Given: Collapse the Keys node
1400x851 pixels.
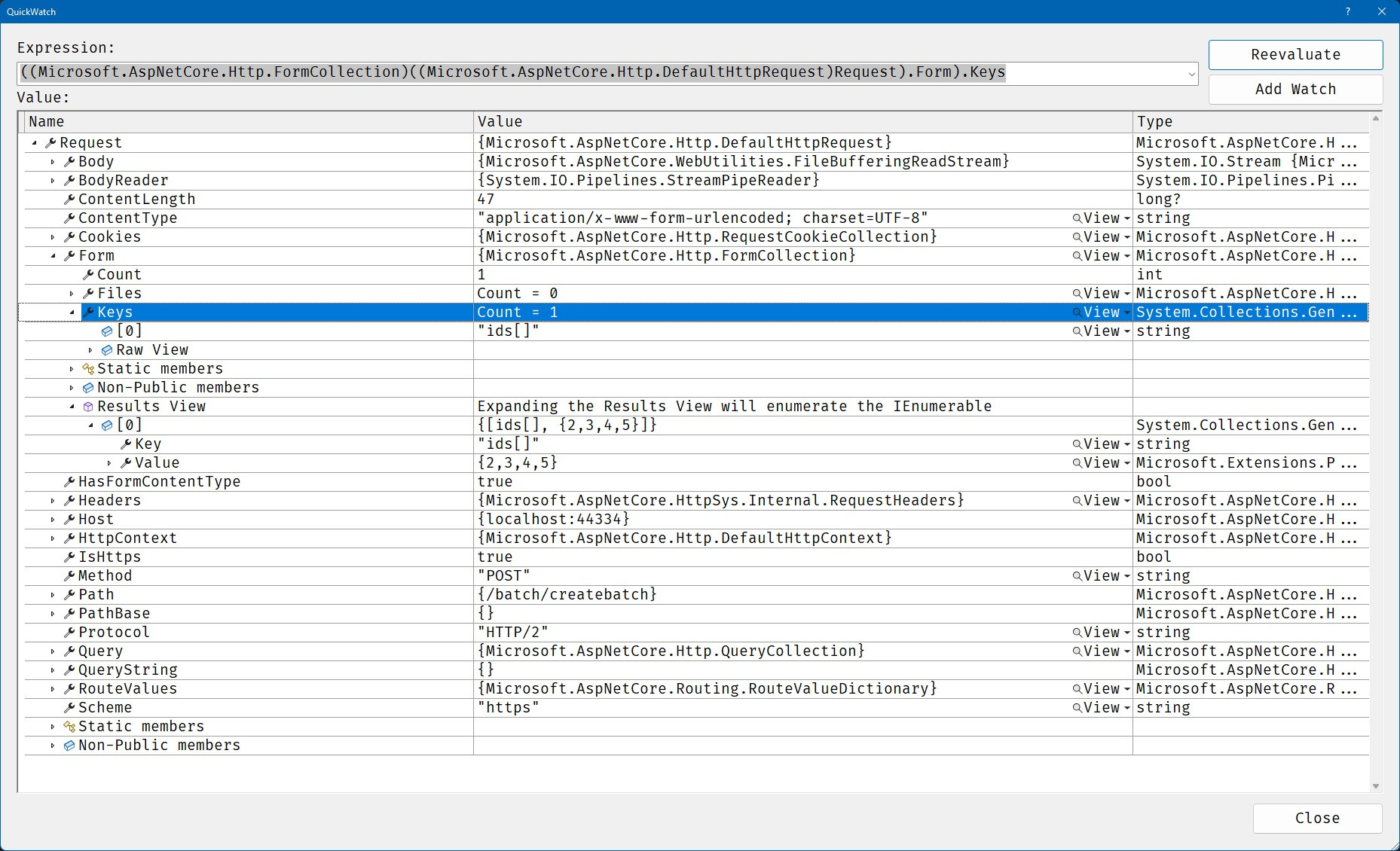Looking at the screenshot, I should coord(72,313).
